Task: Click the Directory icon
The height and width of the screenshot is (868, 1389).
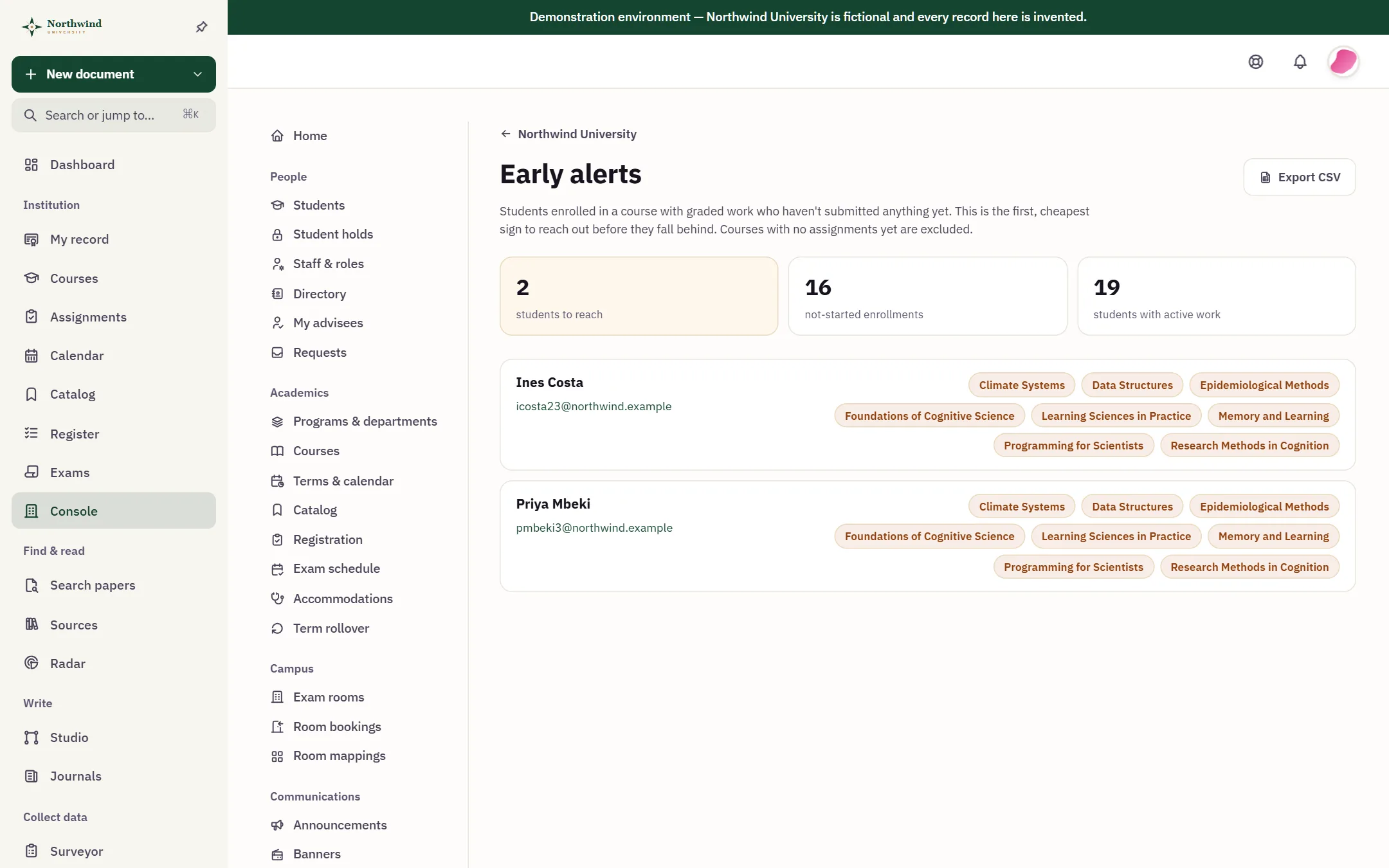Action: pos(277,294)
